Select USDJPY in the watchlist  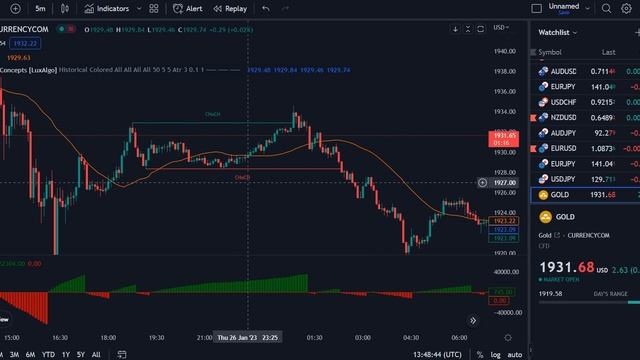point(585,179)
